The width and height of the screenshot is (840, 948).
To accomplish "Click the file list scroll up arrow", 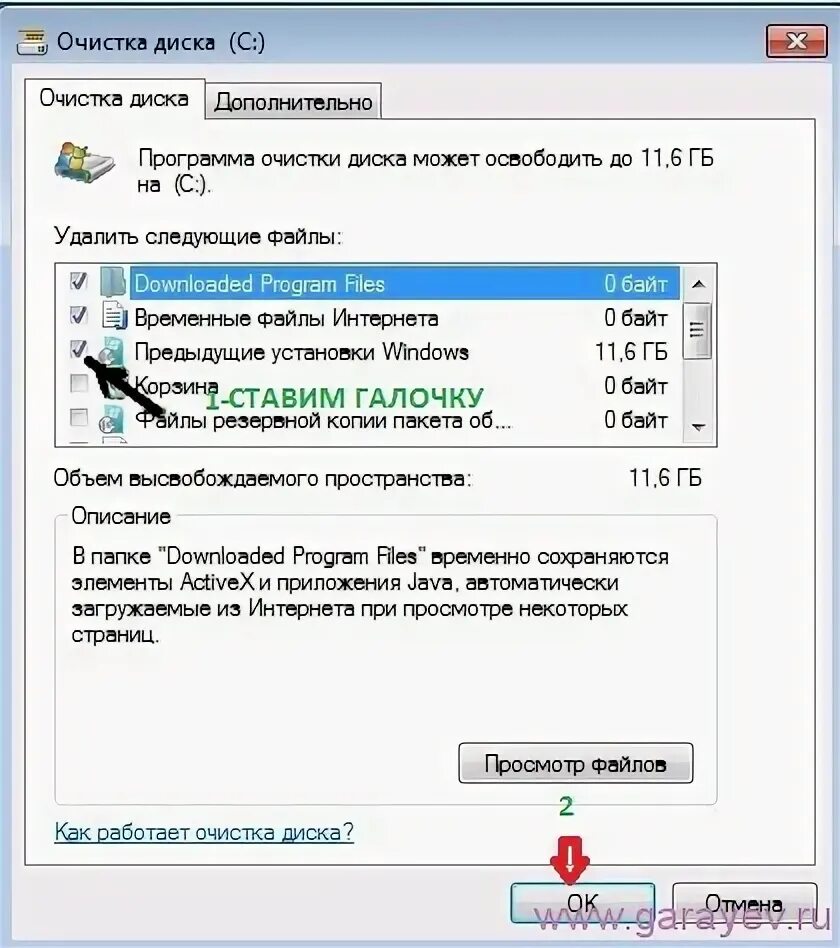I will click(698, 284).
